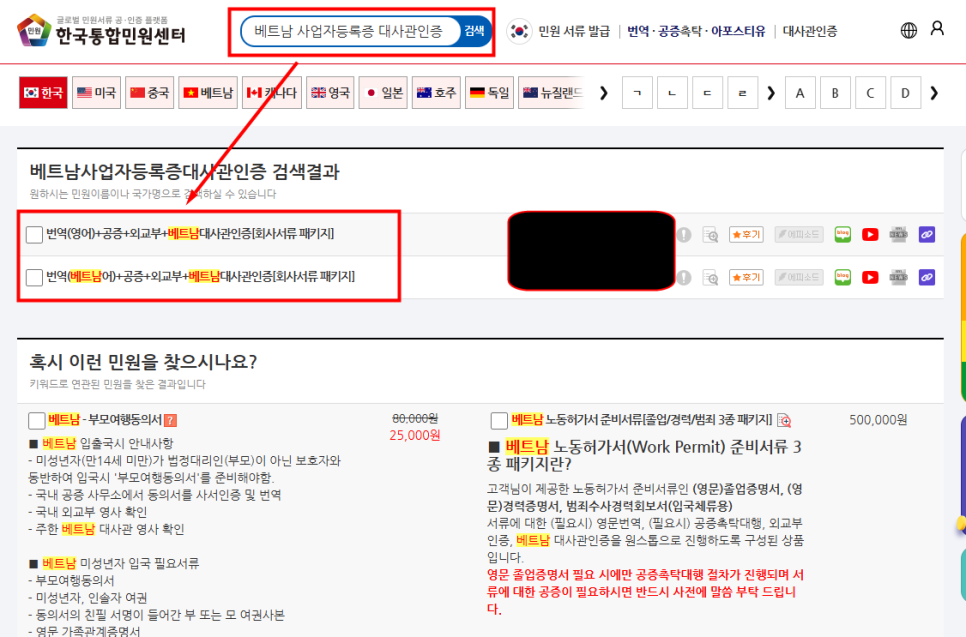The image size is (966, 637).
Task: Open the NEWS icon in 번역(영어) row
Action: click(x=898, y=235)
